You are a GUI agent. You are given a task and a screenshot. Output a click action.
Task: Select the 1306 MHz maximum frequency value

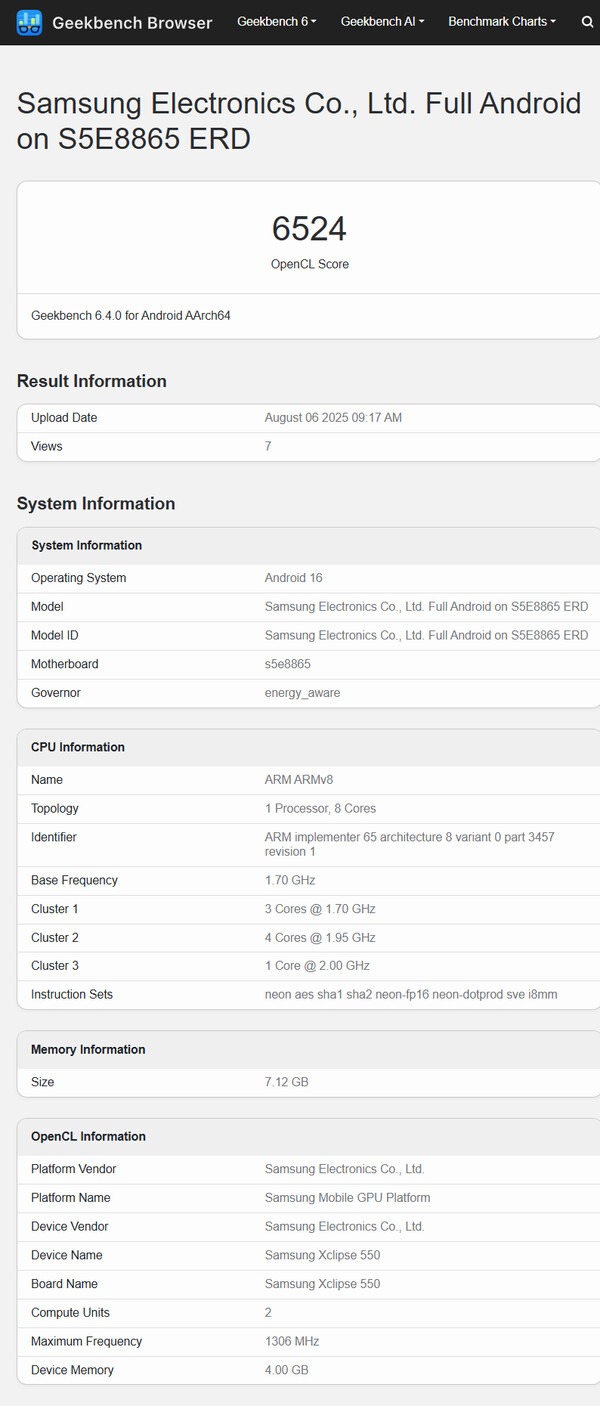click(x=292, y=1341)
